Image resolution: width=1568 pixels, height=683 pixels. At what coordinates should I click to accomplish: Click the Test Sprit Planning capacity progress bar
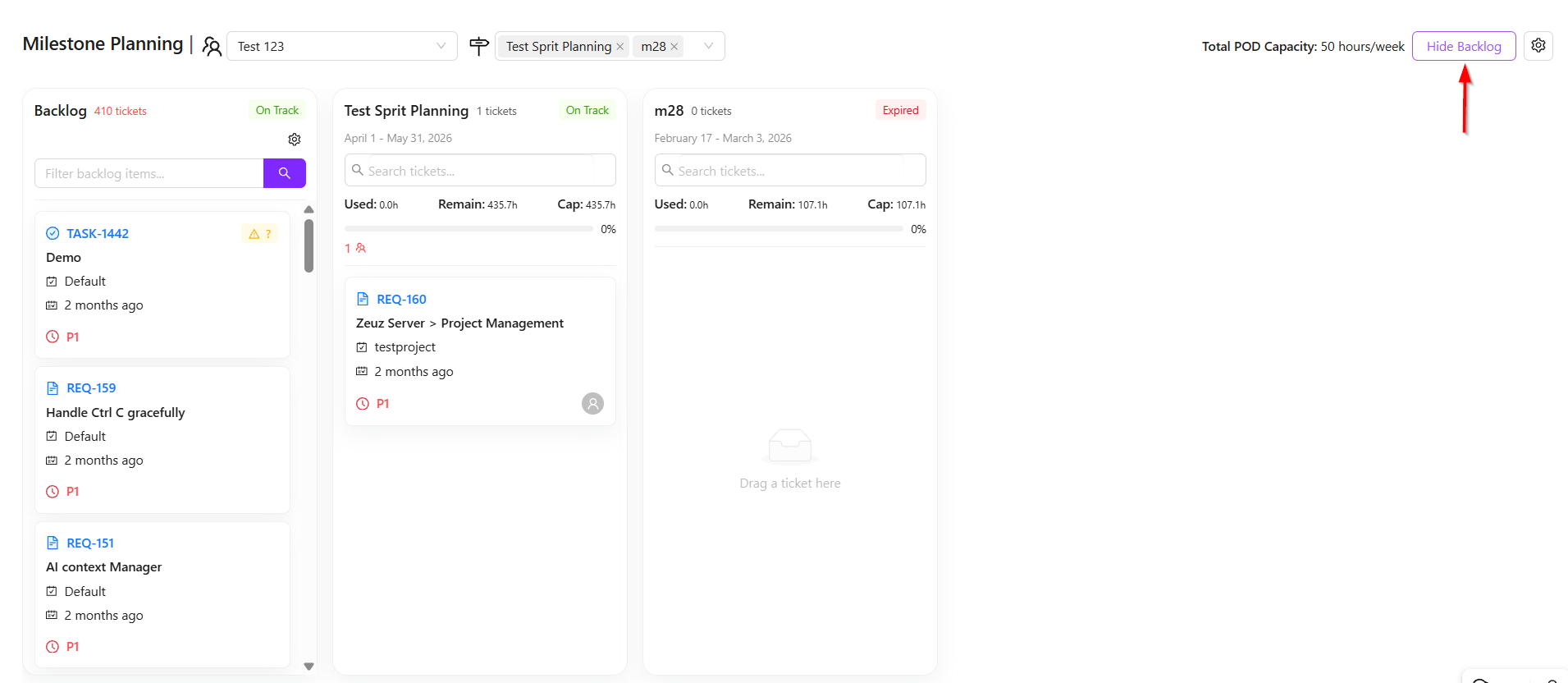(x=469, y=229)
